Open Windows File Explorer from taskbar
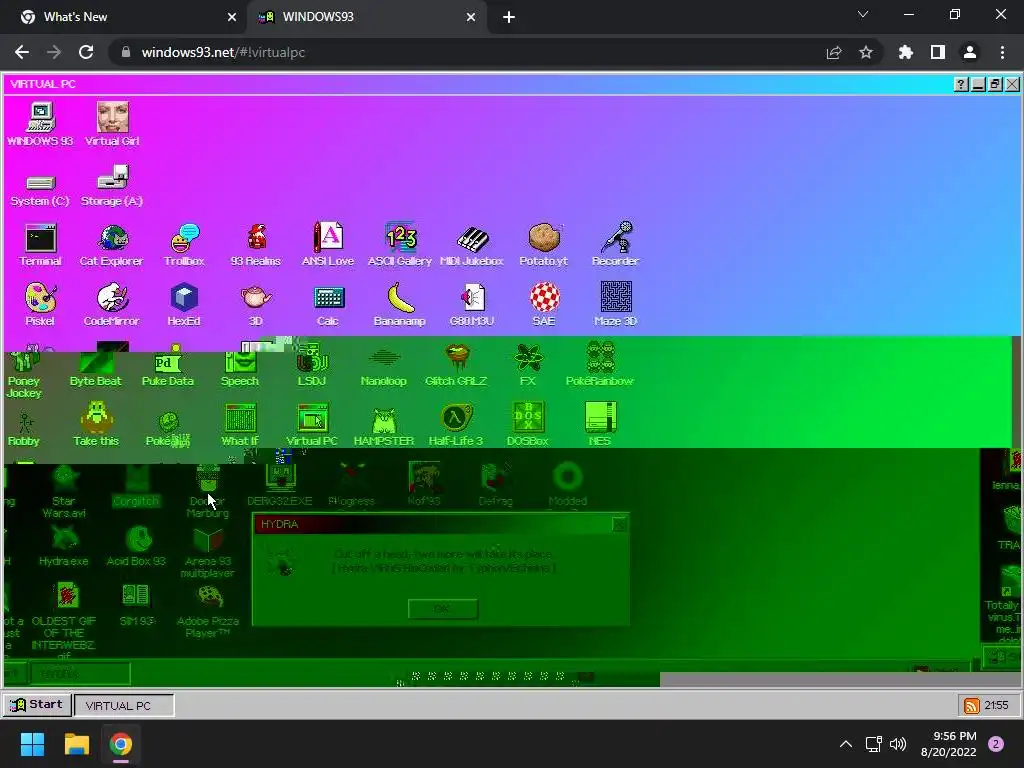This screenshot has width=1024, height=768. point(76,744)
